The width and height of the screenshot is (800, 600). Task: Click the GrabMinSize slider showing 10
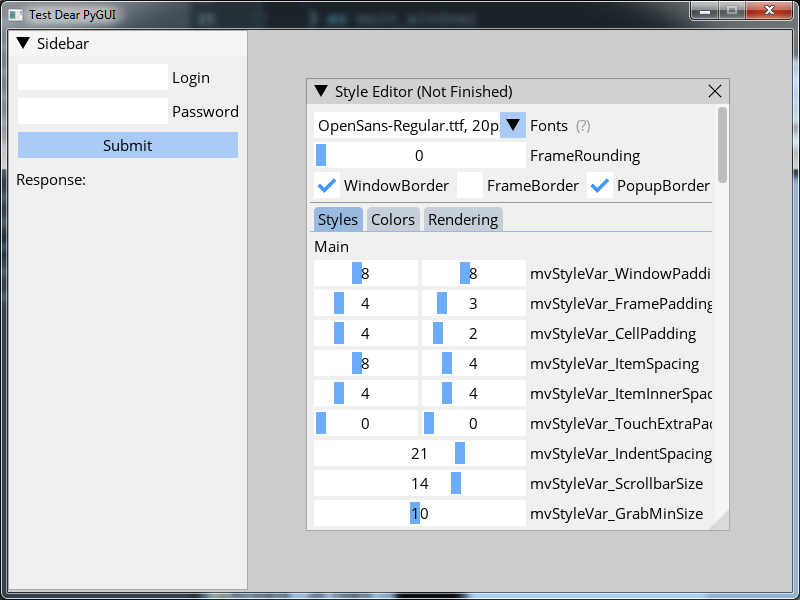(419, 513)
